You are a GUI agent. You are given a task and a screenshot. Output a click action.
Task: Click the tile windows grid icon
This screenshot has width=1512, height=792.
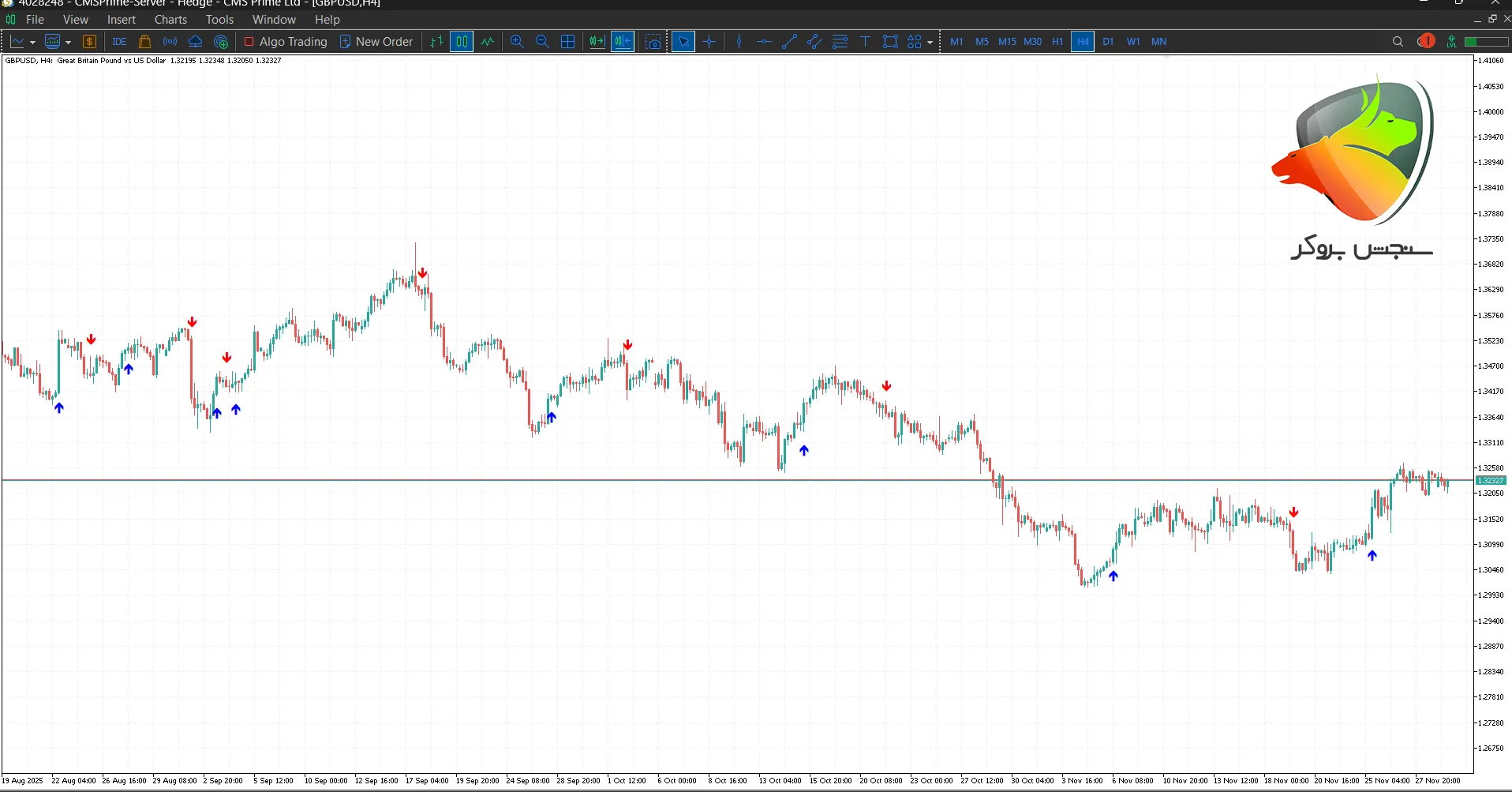pyautogui.click(x=567, y=42)
